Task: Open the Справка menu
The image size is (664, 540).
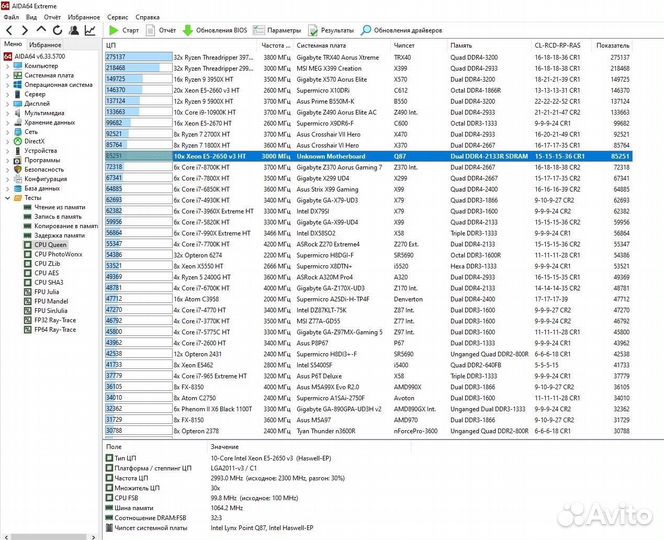Action: [147, 17]
